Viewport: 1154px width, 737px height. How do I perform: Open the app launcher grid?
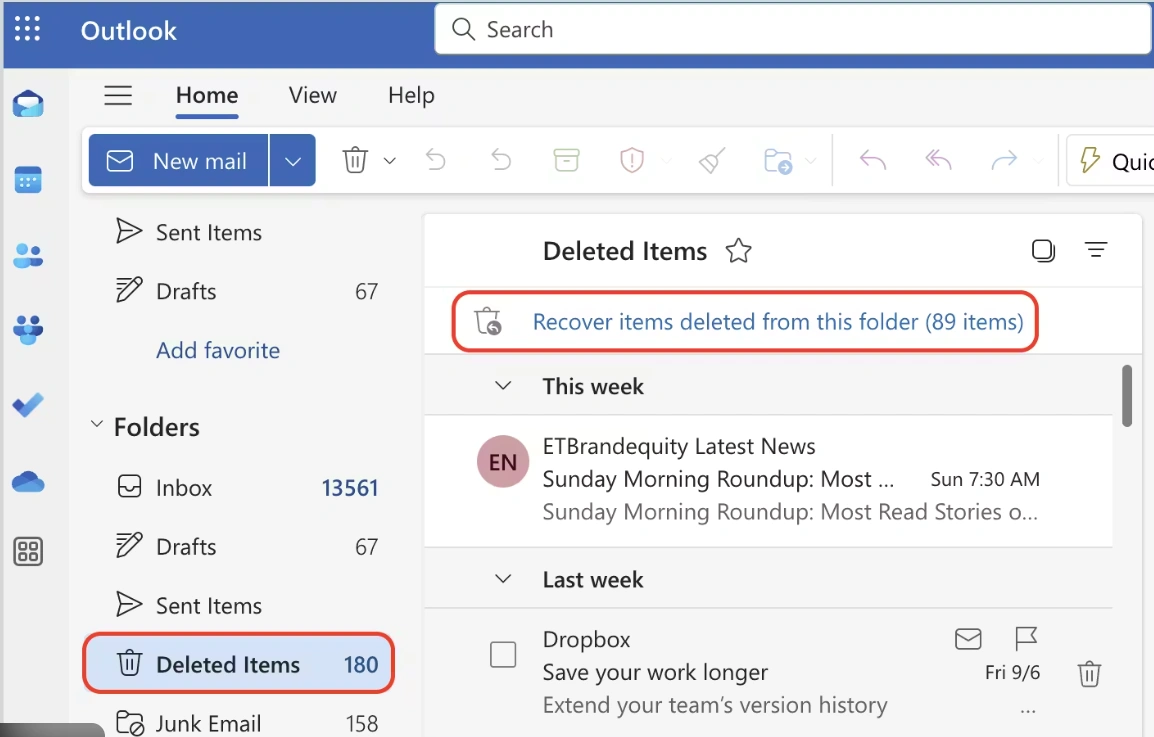(27, 29)
